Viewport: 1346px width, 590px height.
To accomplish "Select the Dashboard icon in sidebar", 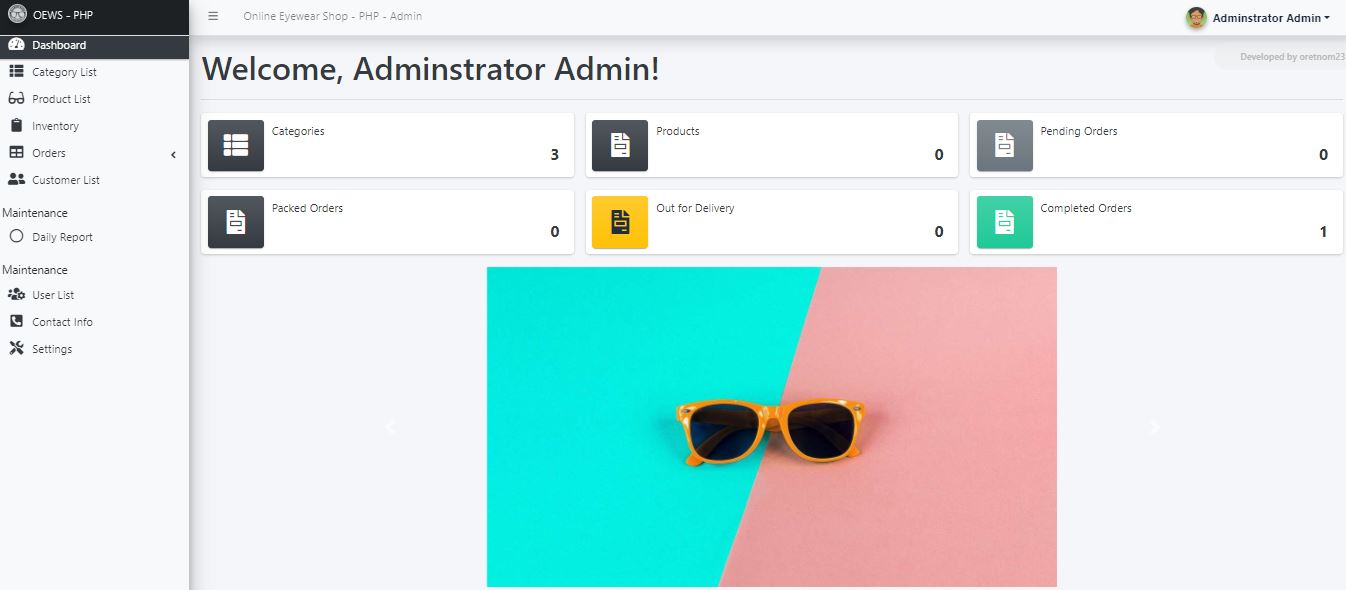I will (17, 44).
